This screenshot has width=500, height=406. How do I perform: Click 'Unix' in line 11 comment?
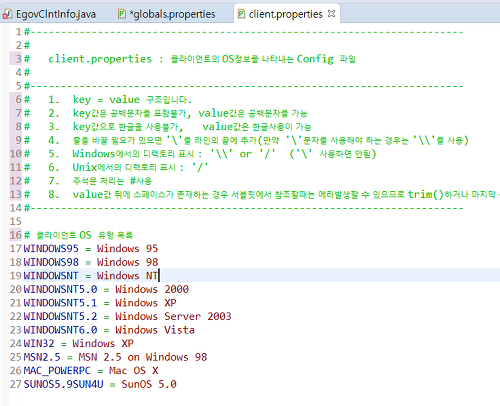tap(85, 167)
